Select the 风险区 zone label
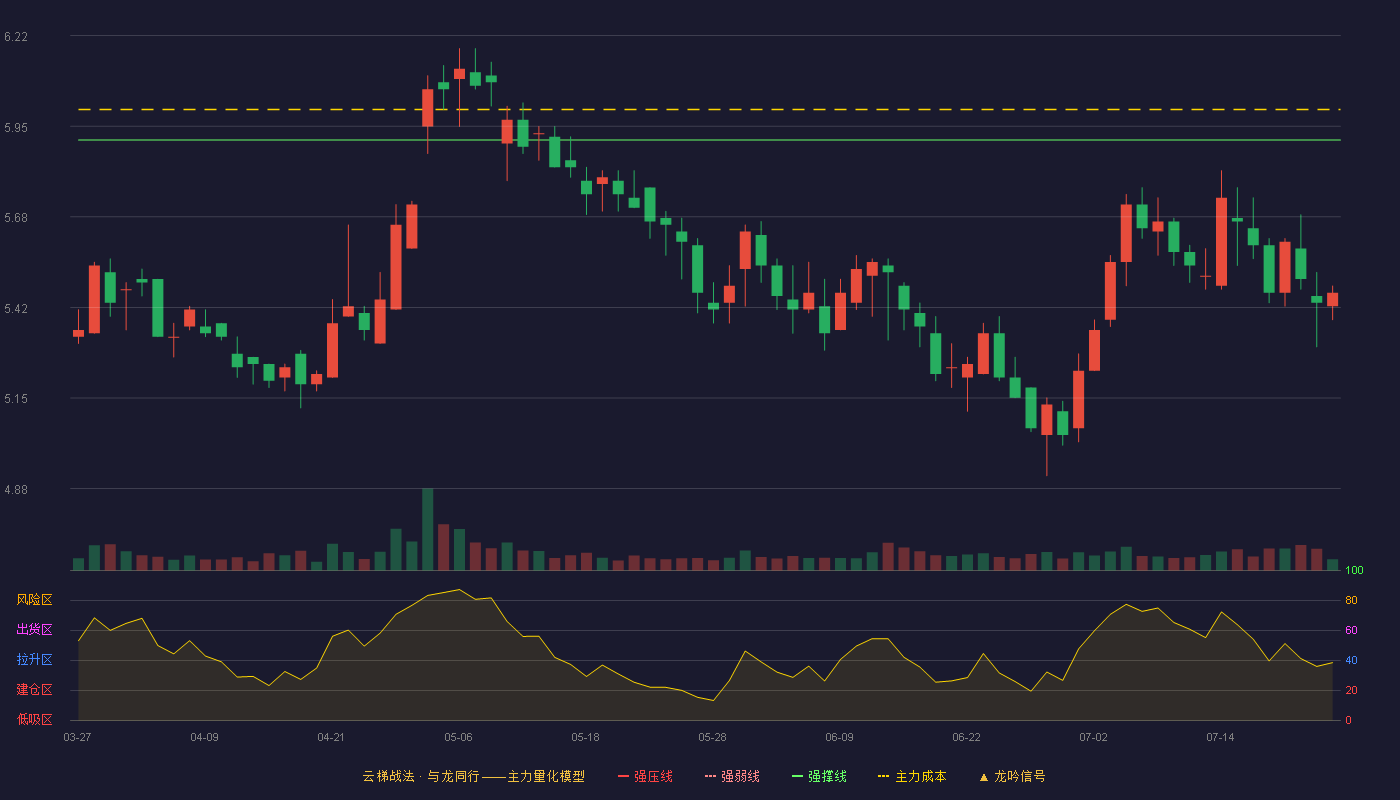Viewport: 1400px width, 800px height. coord(34,600)
